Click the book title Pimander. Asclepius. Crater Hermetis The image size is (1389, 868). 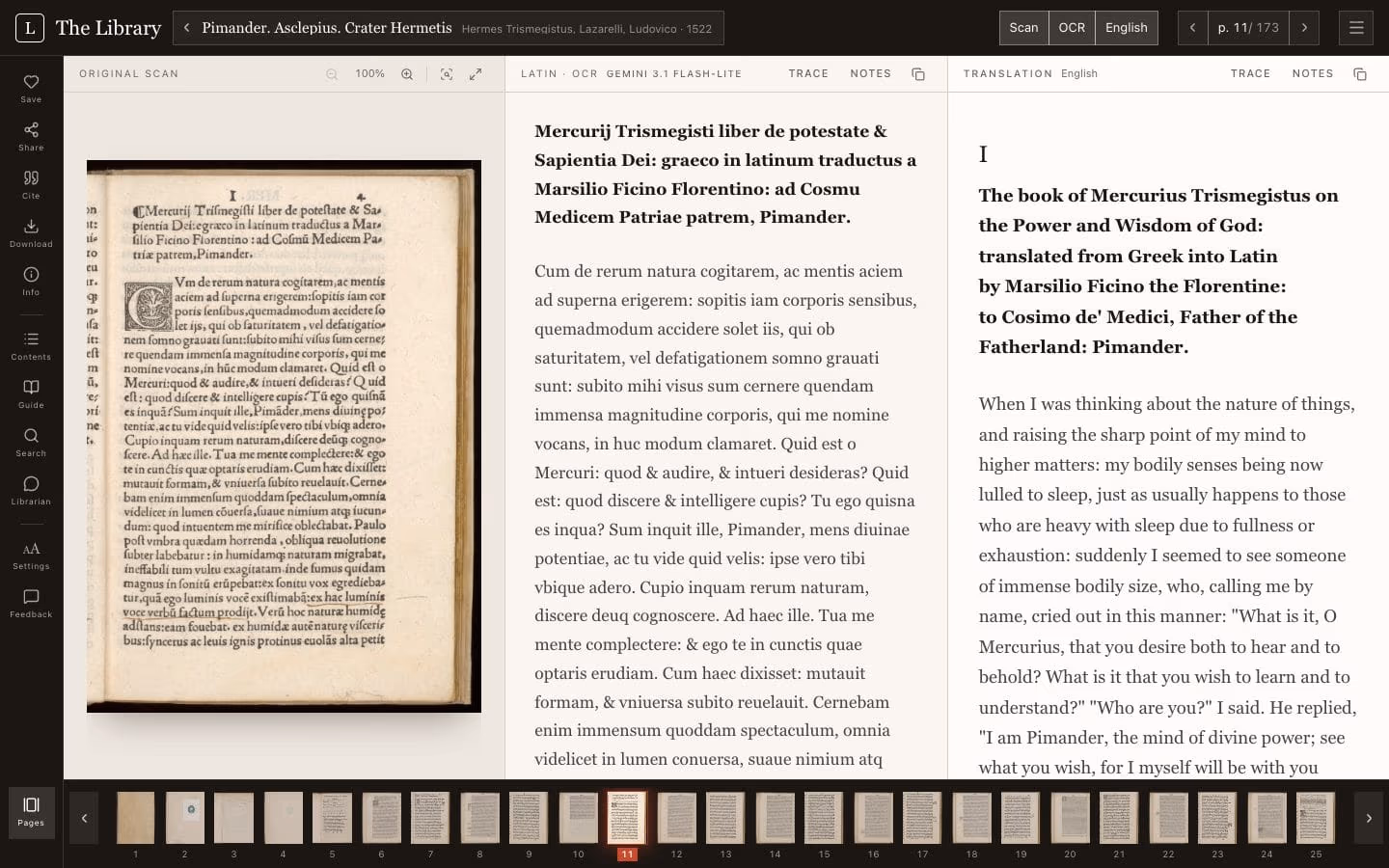[x=326, y=28]
